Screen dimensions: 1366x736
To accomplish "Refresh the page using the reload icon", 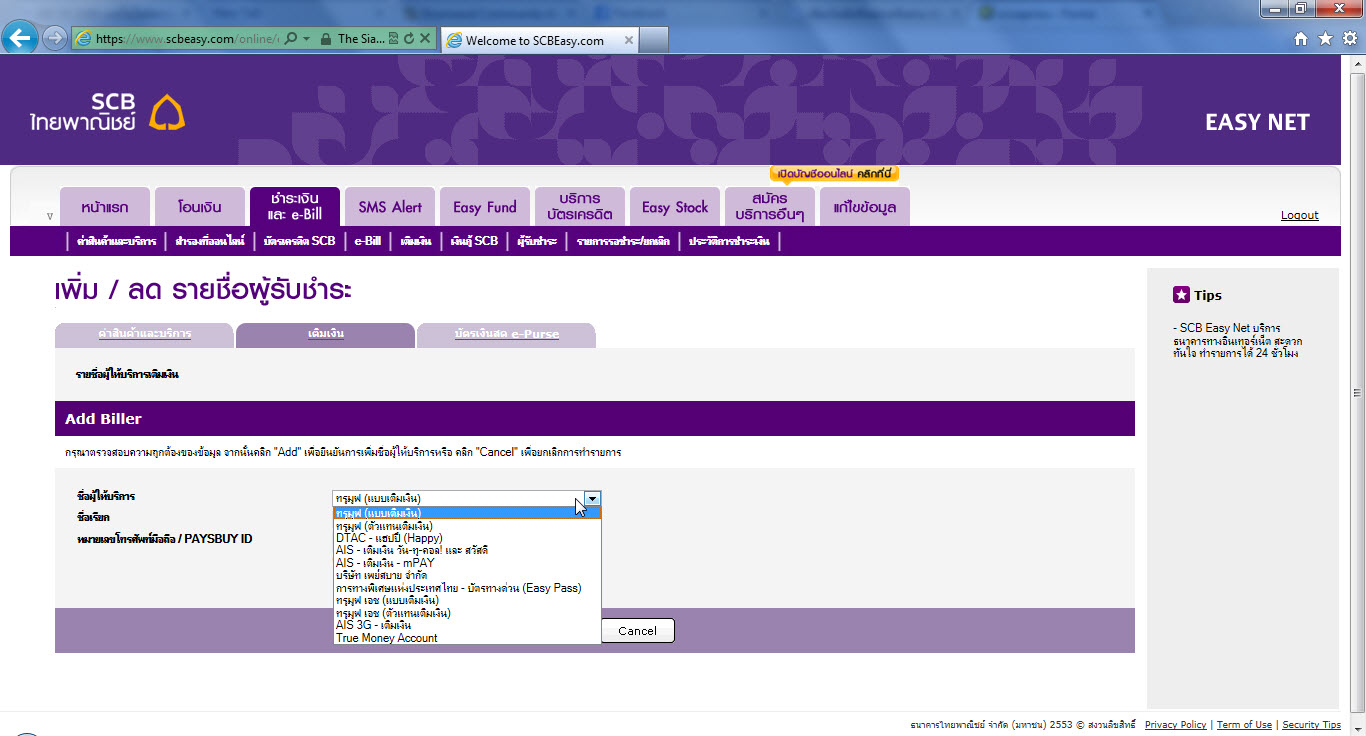I will [x=409, y=39].
